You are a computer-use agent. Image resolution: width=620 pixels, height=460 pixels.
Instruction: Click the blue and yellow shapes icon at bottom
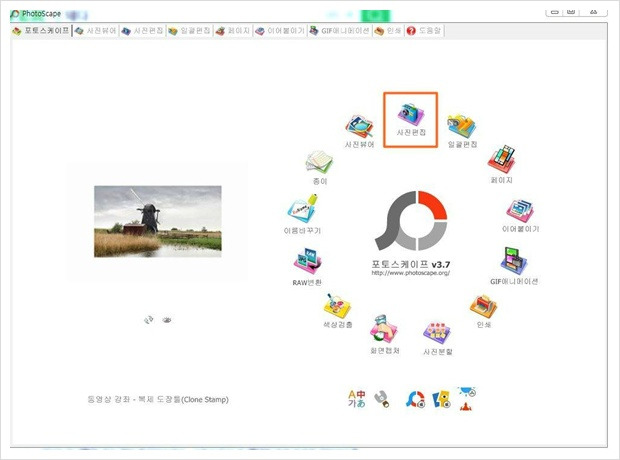click(x=441, y=399)
